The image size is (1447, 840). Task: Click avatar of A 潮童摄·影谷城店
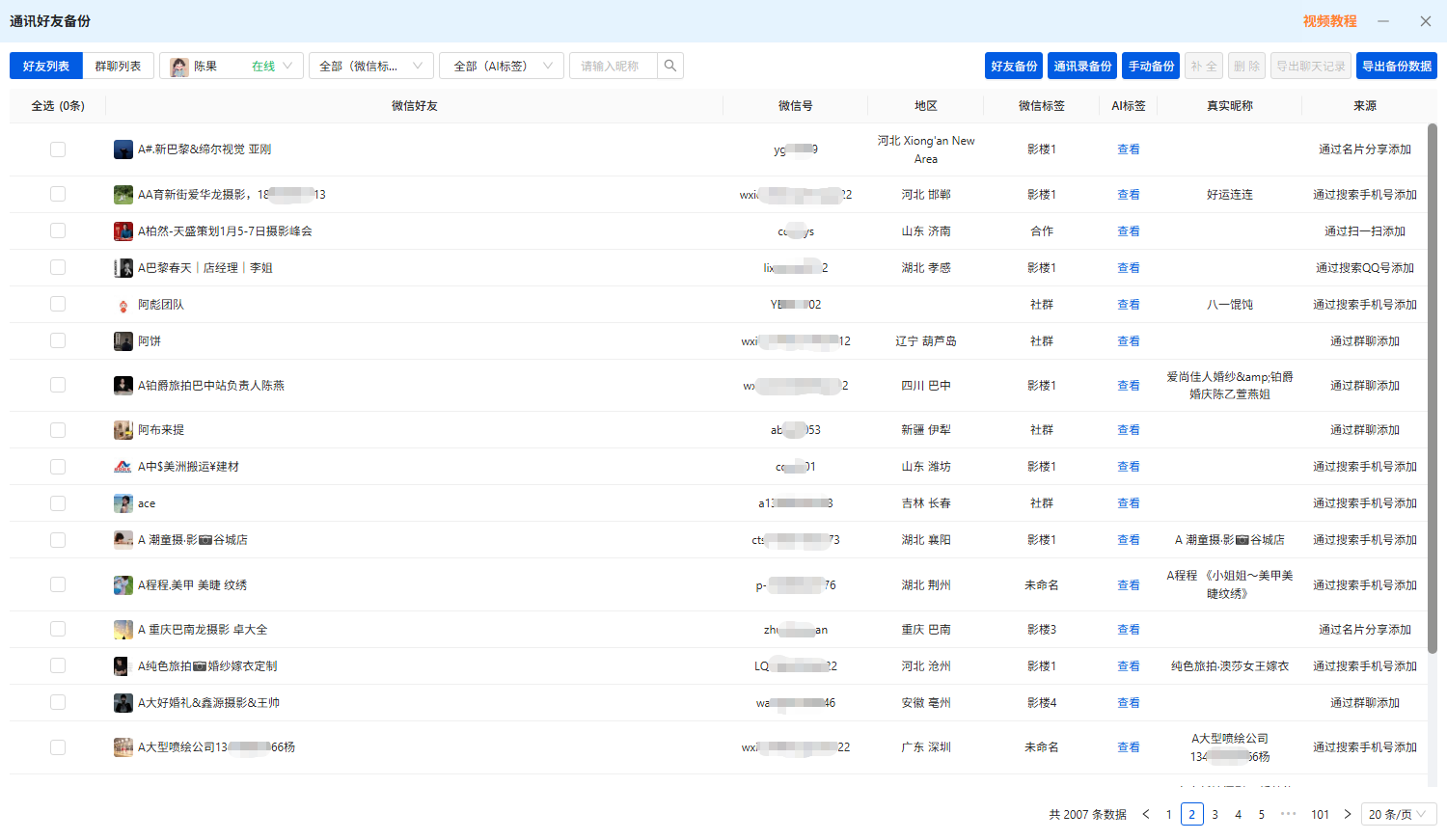click(x=123, y=540)
